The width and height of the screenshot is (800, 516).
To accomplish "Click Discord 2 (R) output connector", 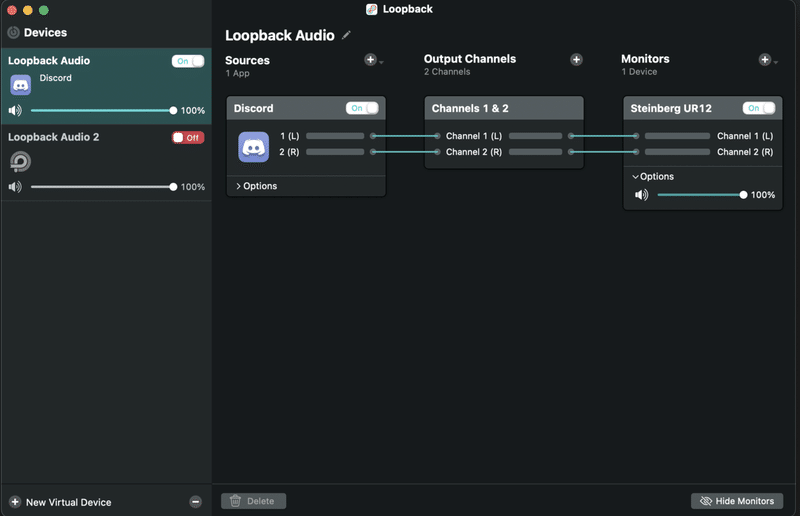I will click(373, 152).
